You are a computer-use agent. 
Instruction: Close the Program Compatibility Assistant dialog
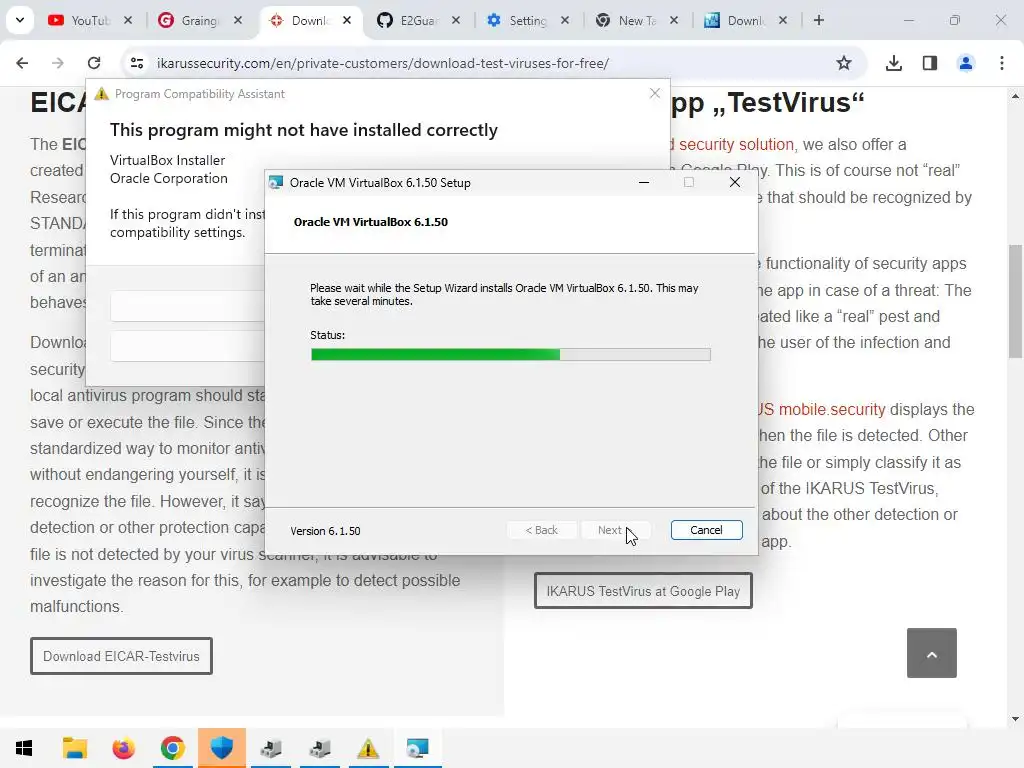[x=655, y=93]
